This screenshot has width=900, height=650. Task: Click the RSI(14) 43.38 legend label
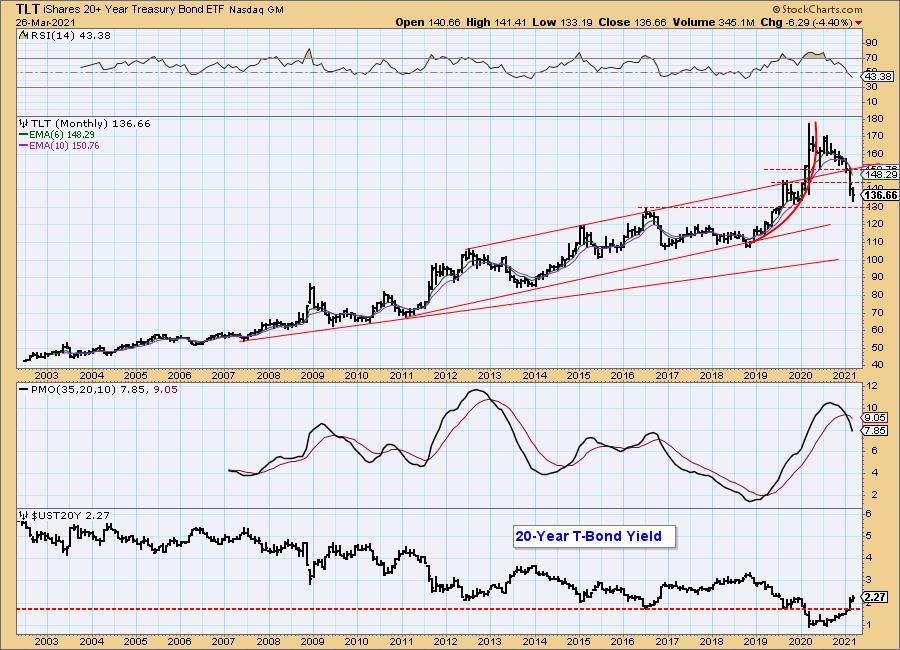point(69,35)
